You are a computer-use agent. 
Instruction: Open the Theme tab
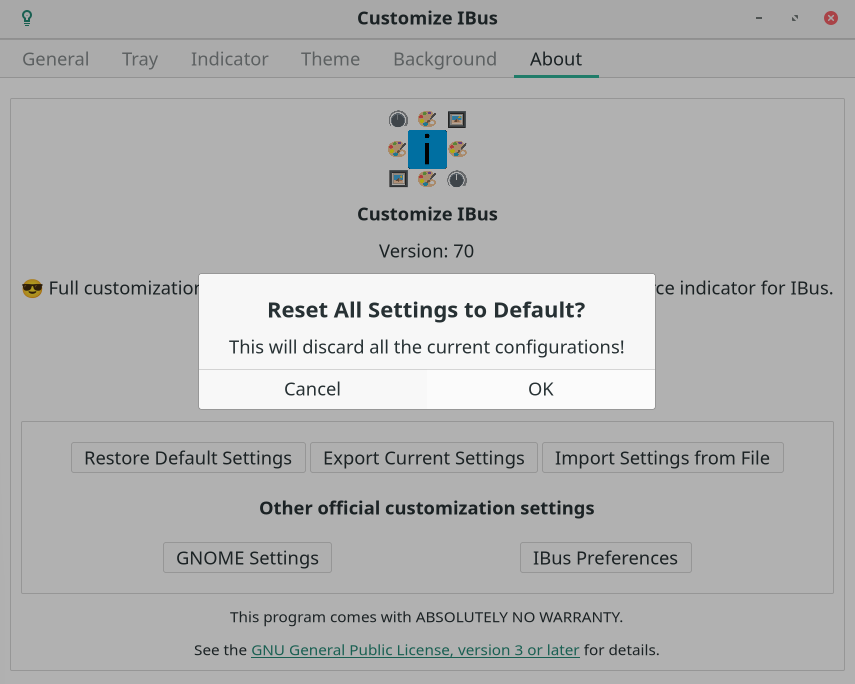click(x=330, y=59)
